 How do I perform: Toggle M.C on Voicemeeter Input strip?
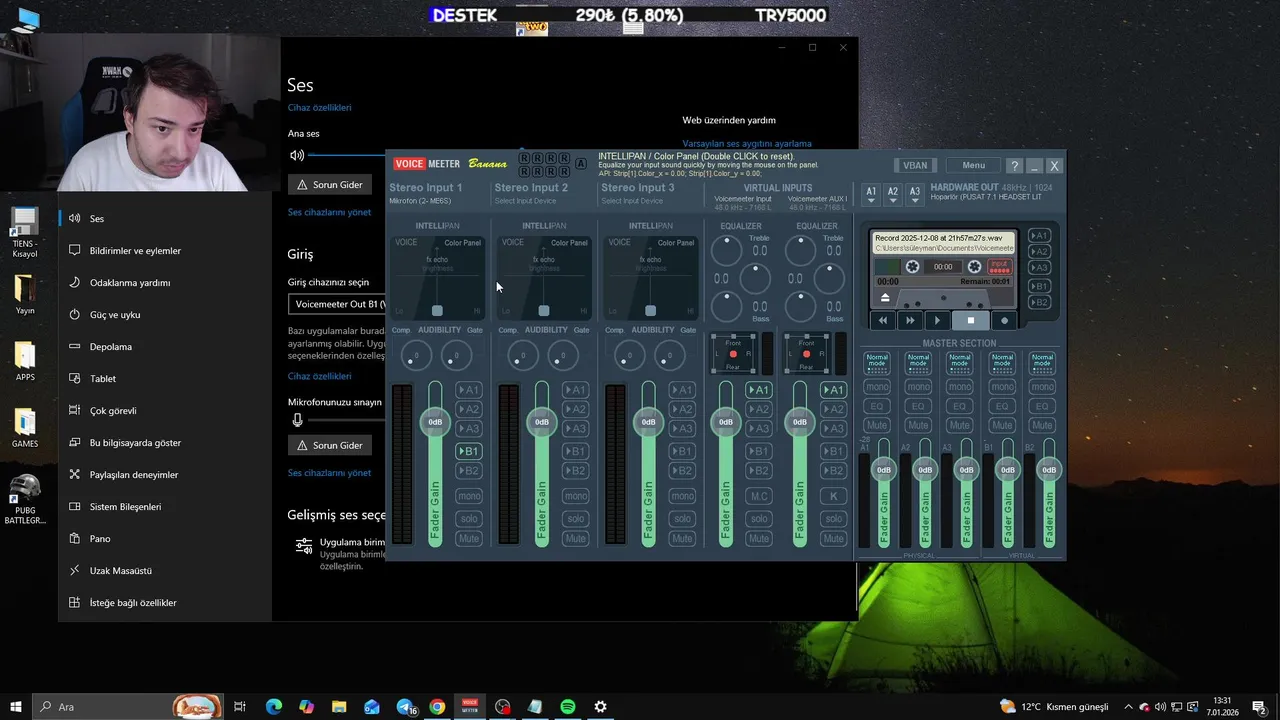click(x=759, y=496)
